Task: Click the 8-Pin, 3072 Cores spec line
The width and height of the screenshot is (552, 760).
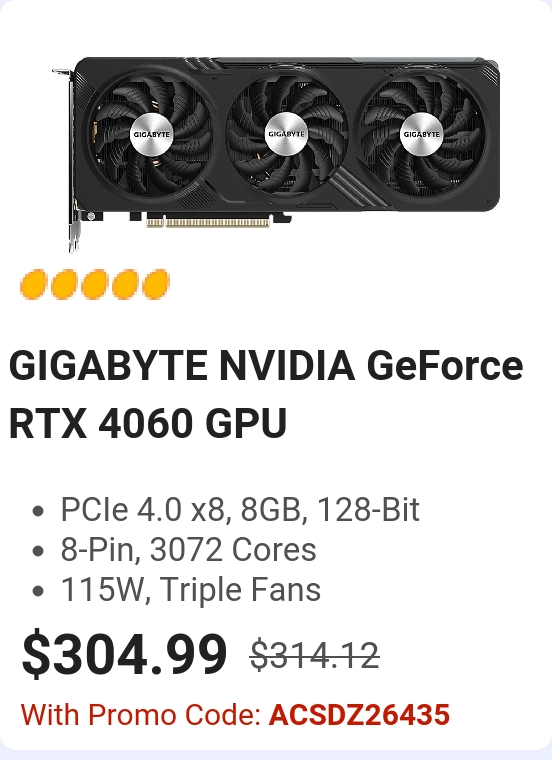Action: 188,550
